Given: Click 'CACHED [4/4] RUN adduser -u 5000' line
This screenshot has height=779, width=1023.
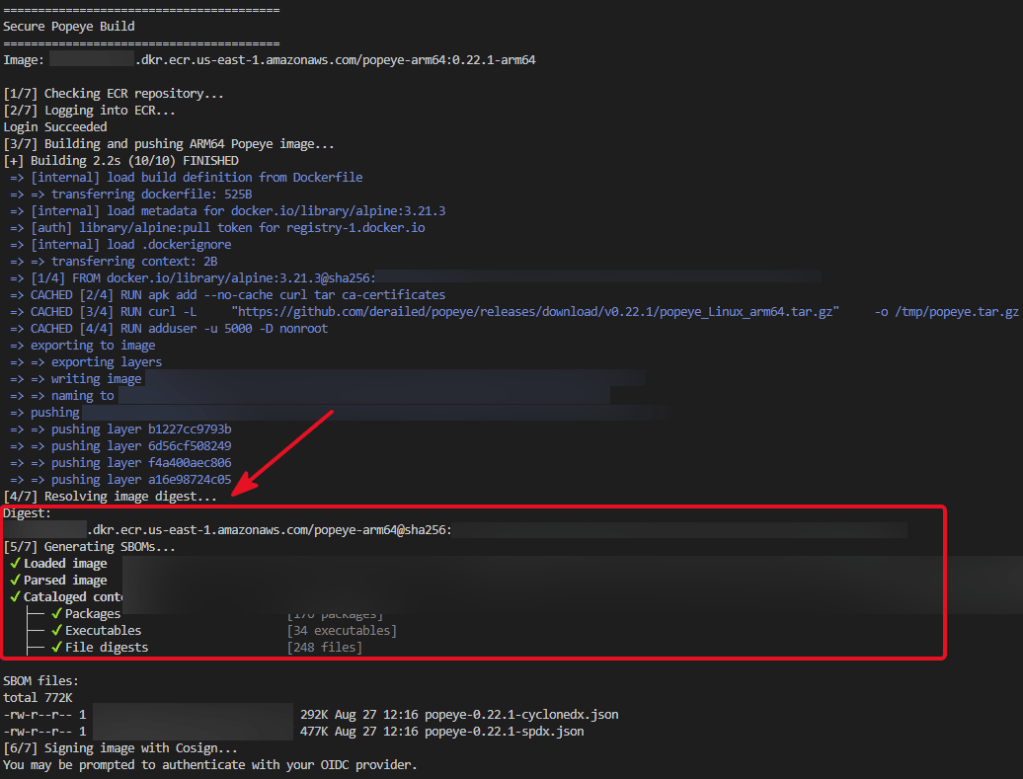Looking at the screenshot, I should coord(168,329).
